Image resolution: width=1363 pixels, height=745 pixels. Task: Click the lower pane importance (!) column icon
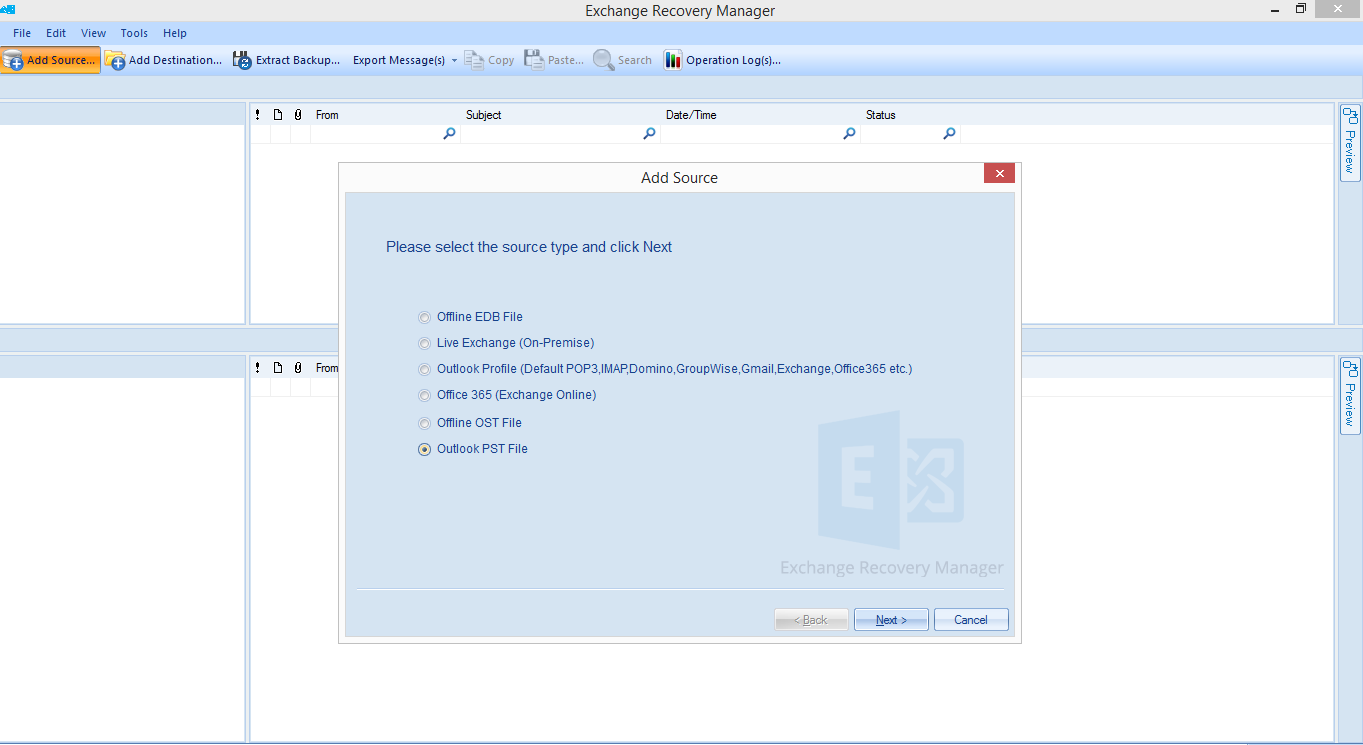(258, 368)
